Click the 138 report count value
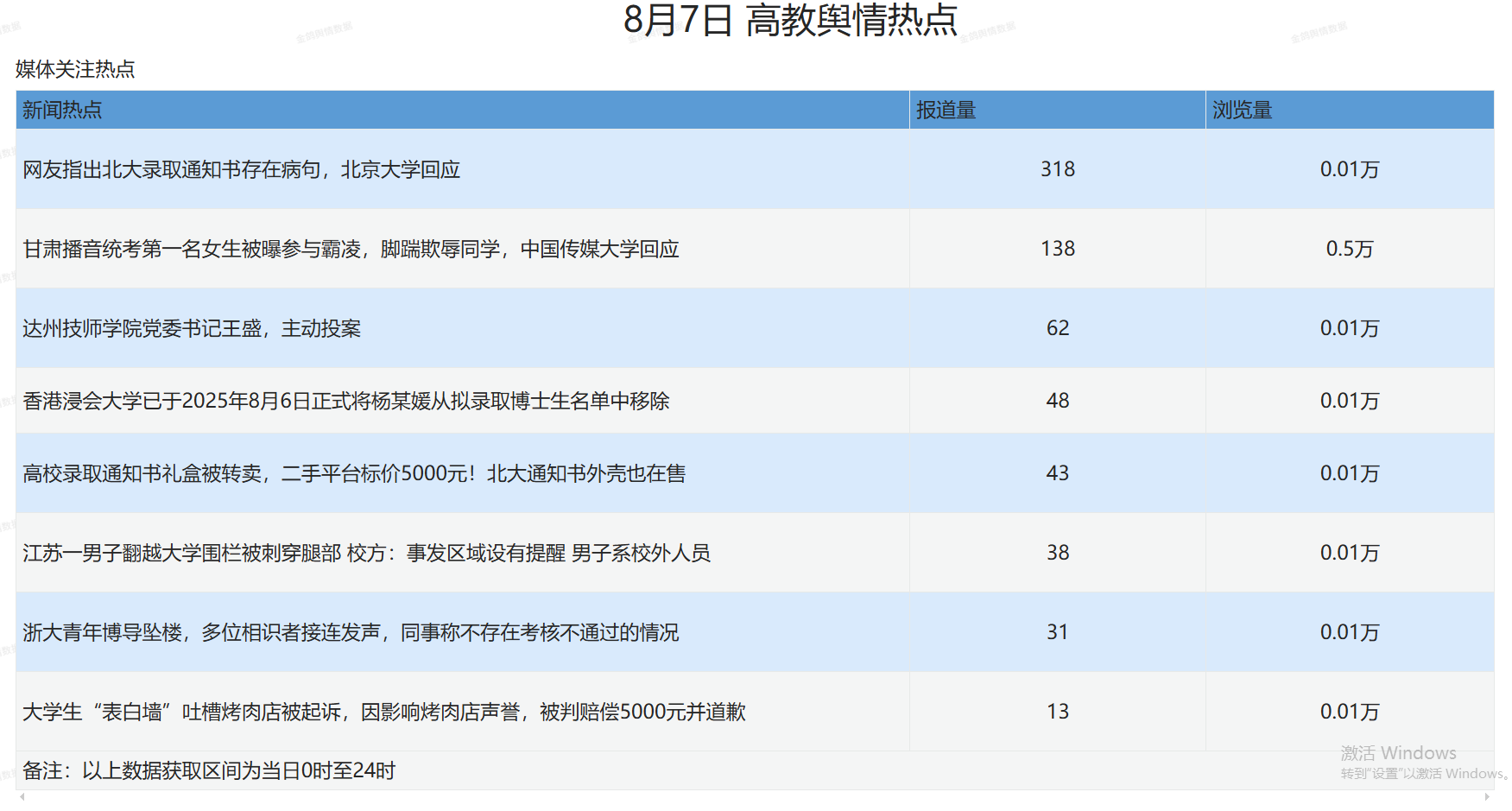Image resolution: width=1512 pixels, height=811 pixels. 1057,249
